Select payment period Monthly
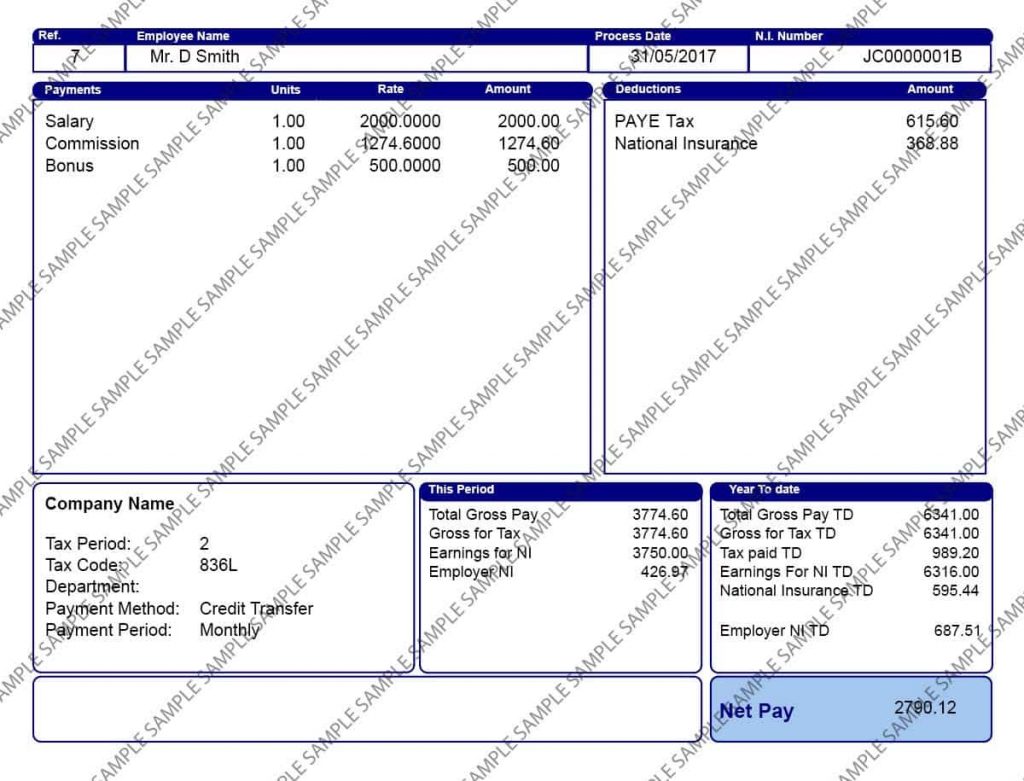Screen dimensions: 1024x781 tap(229, 631)
